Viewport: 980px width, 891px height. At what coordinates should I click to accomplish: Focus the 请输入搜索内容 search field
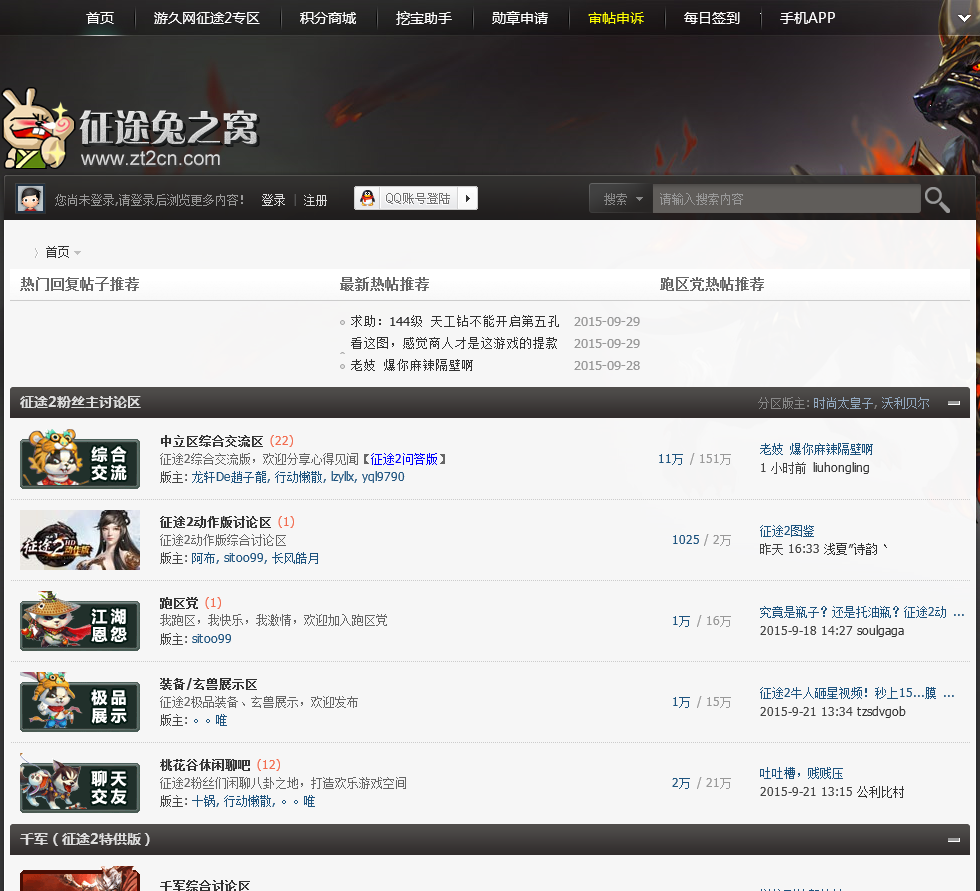click(786, 199)
